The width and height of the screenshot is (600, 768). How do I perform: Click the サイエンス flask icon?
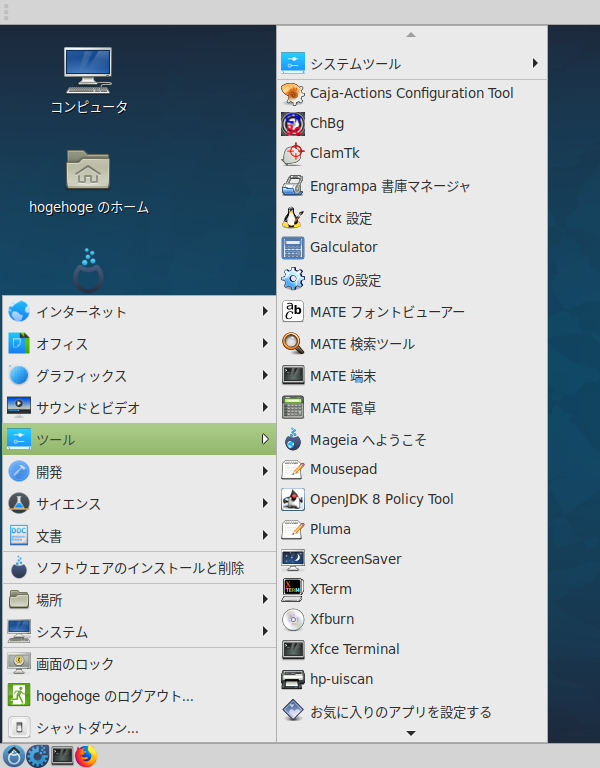(x=19, y=503)
